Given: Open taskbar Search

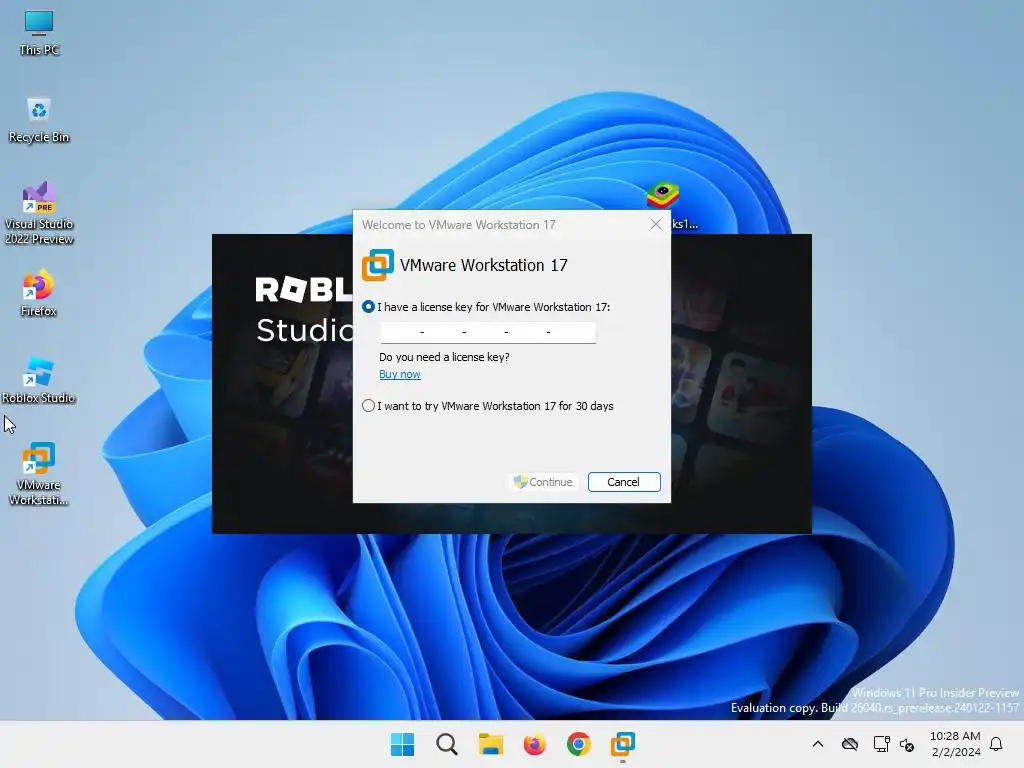Looking at the screenshot, I should (447, 744).
